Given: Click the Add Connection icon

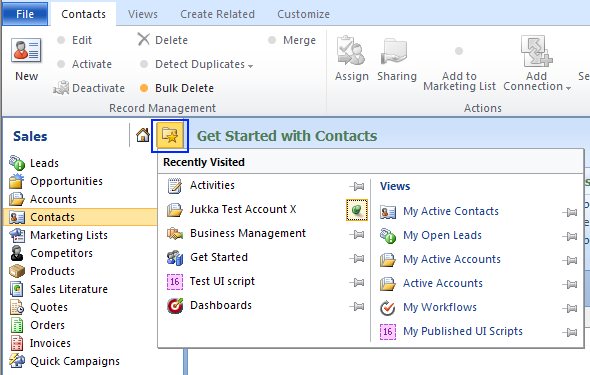Looking at the screenshot, I should [x=536, y=51].
